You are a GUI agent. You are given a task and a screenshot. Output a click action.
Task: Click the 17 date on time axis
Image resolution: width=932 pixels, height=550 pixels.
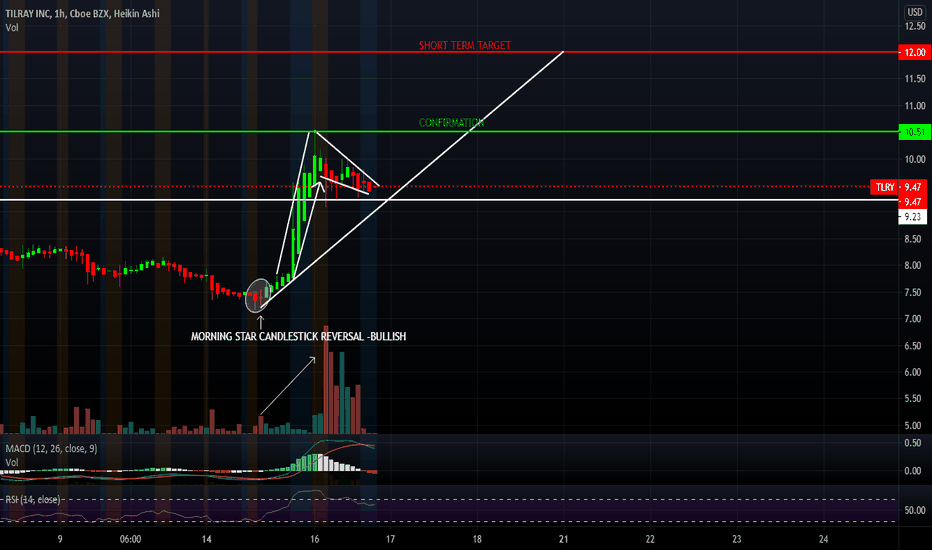click(x=391, y=539)
